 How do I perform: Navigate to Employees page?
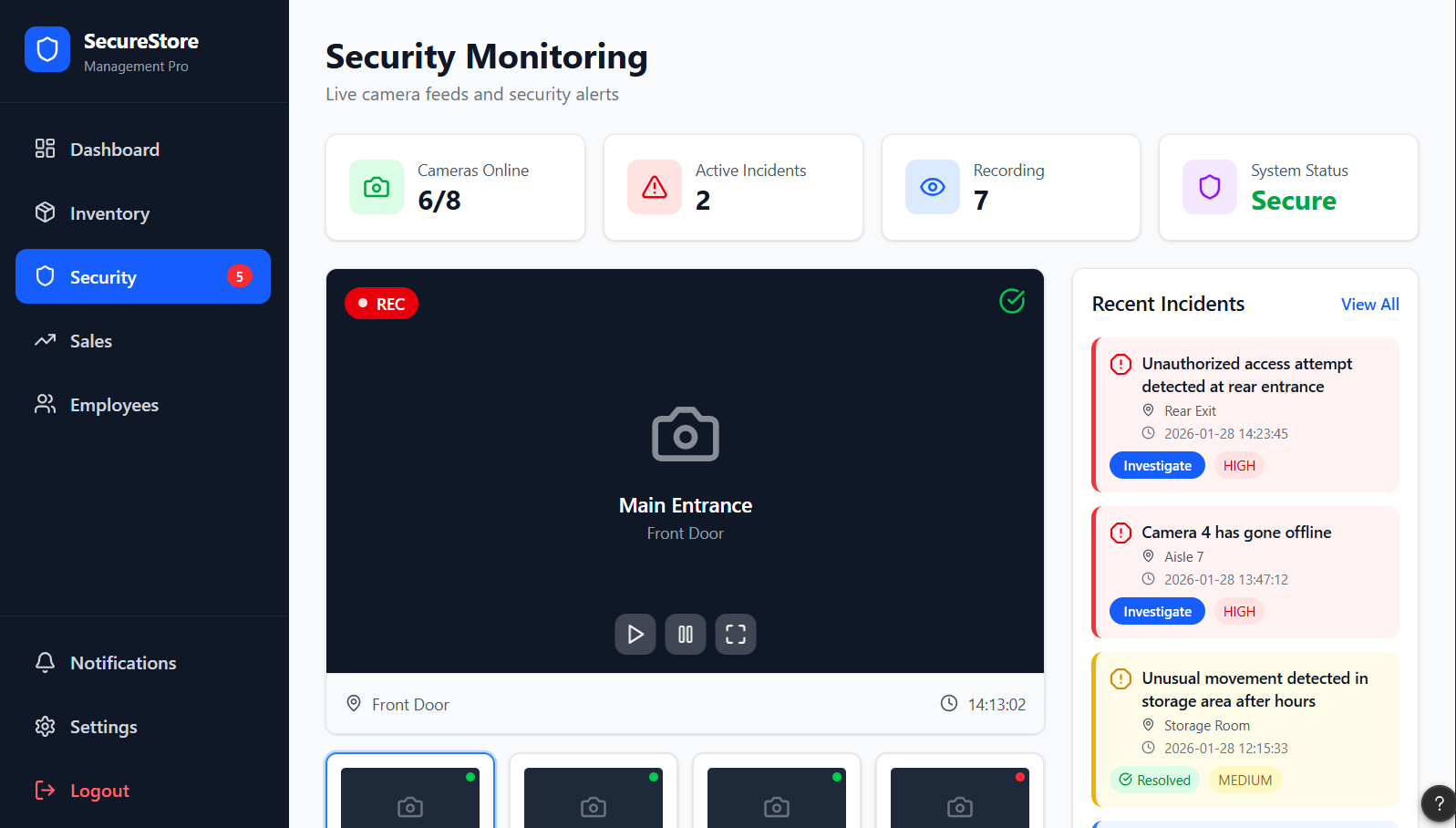coord(143,405)
